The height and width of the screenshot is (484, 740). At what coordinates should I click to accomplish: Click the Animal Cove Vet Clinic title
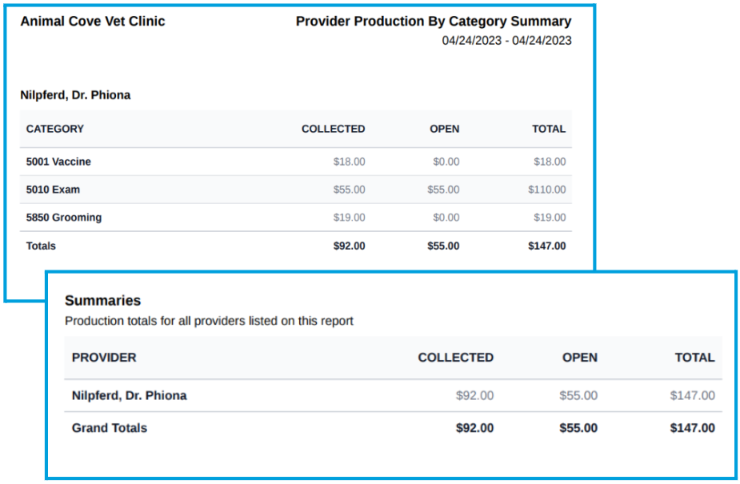(92, 21)
